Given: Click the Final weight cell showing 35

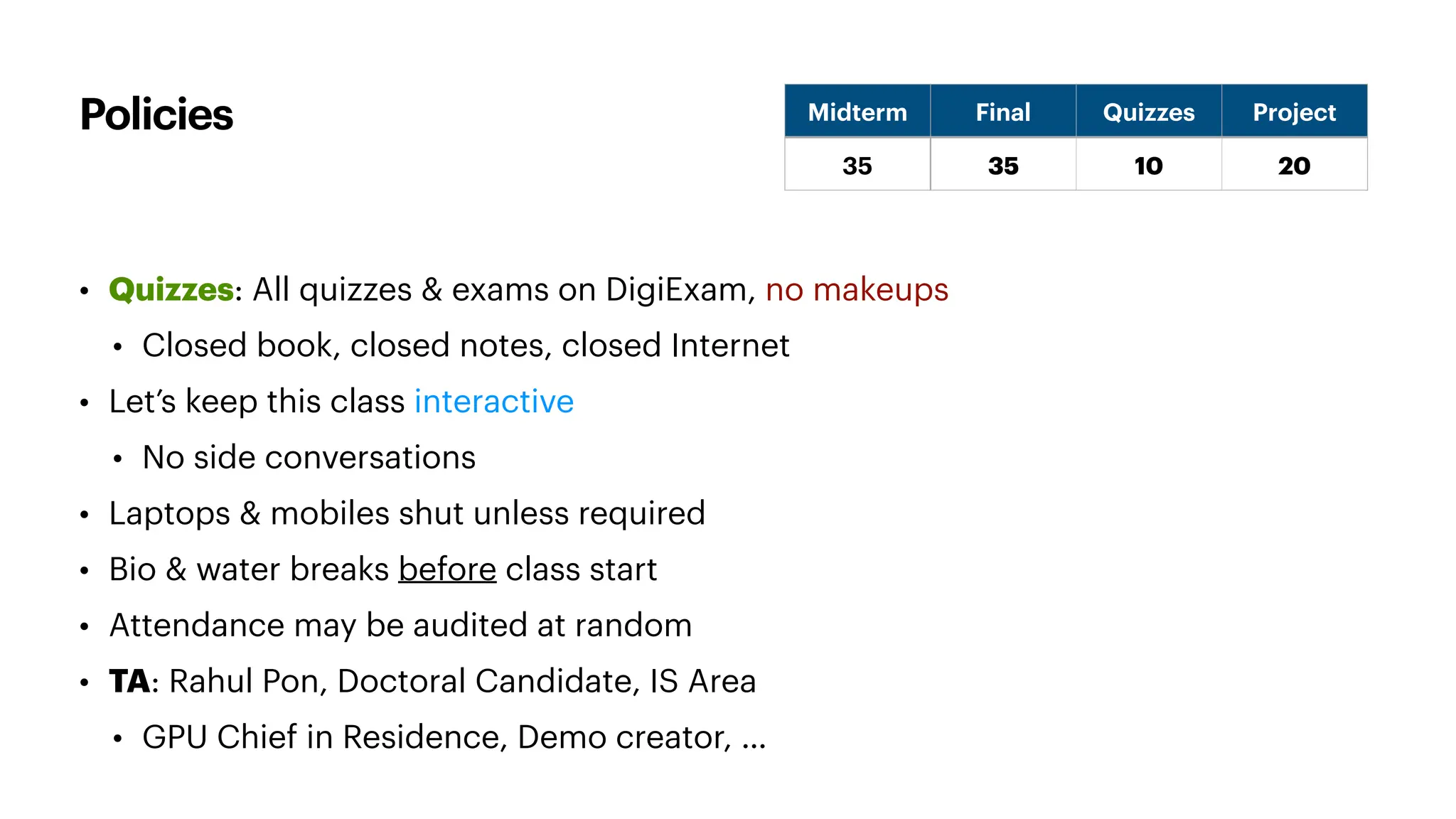Looking at the screenshot, I should point(1003,165).
